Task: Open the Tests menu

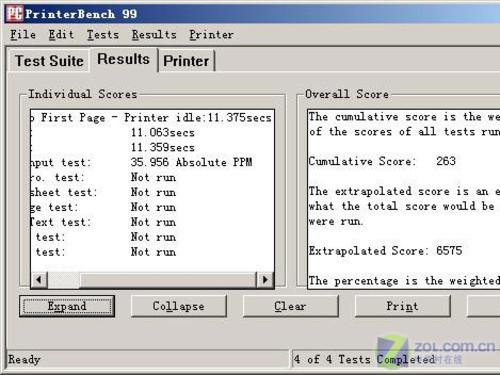Action: click(x=103, y=35)
